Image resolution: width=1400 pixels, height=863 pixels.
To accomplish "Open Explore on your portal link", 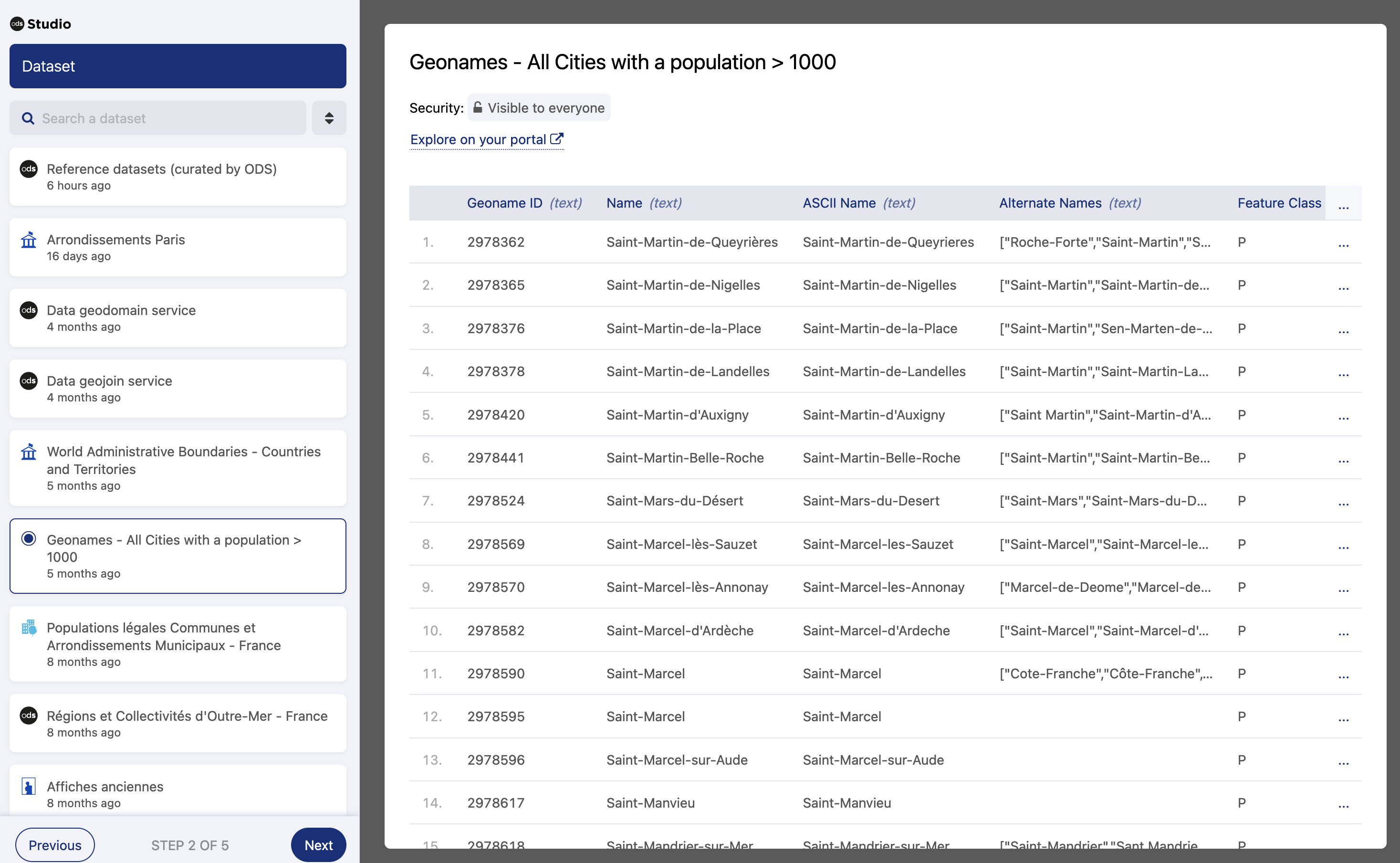I will [478, 139].
